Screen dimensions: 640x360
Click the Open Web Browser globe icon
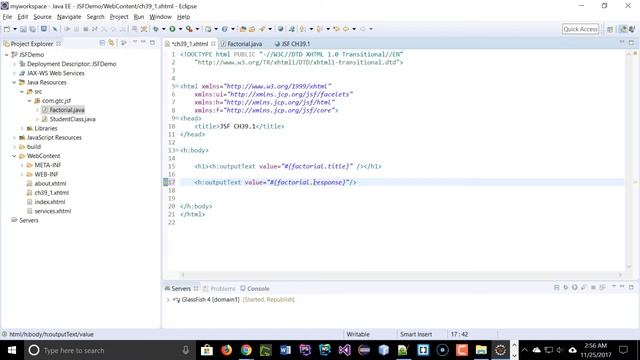click(280, 29)
